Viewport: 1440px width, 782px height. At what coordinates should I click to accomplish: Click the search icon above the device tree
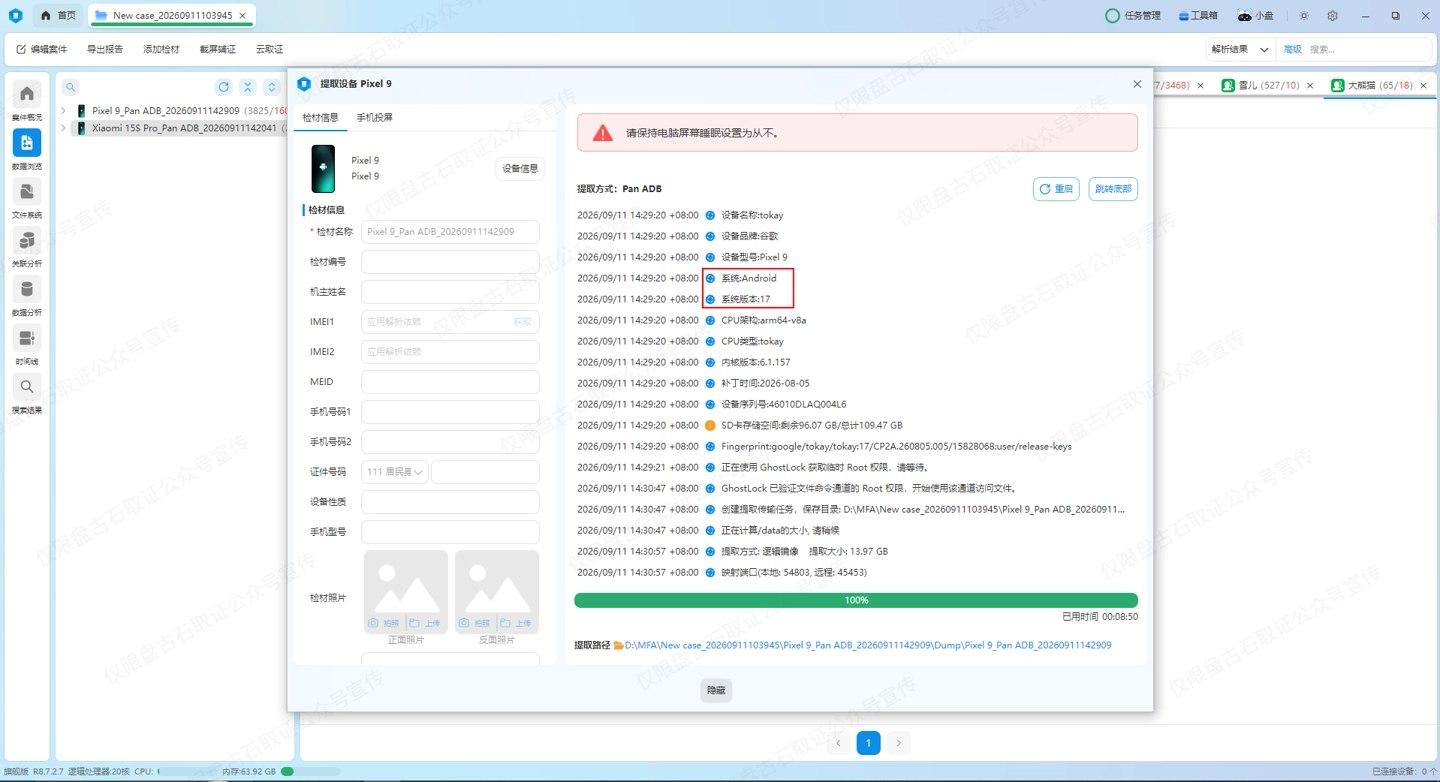[71, 87]
